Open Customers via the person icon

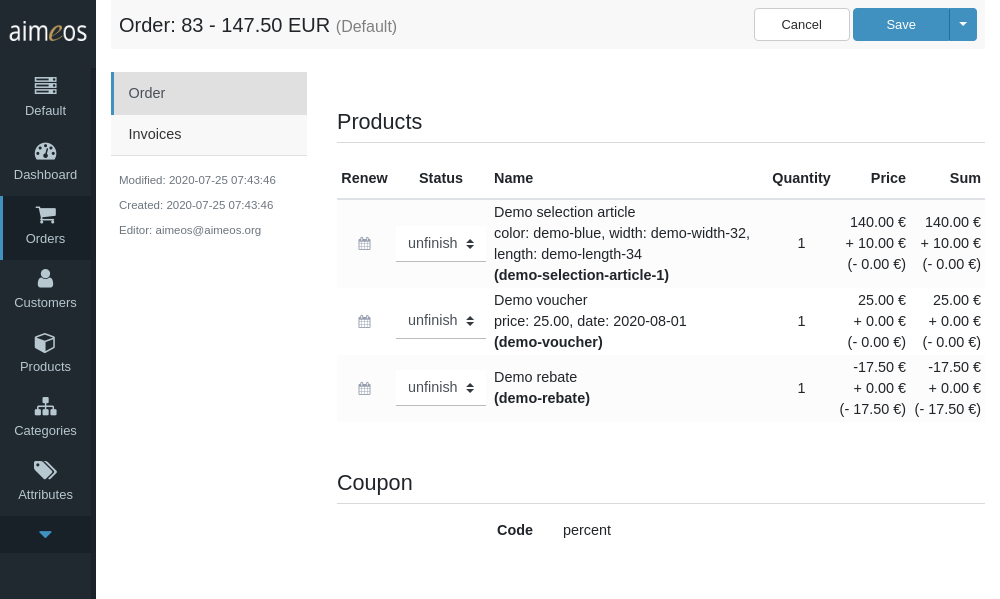point(45,279)
